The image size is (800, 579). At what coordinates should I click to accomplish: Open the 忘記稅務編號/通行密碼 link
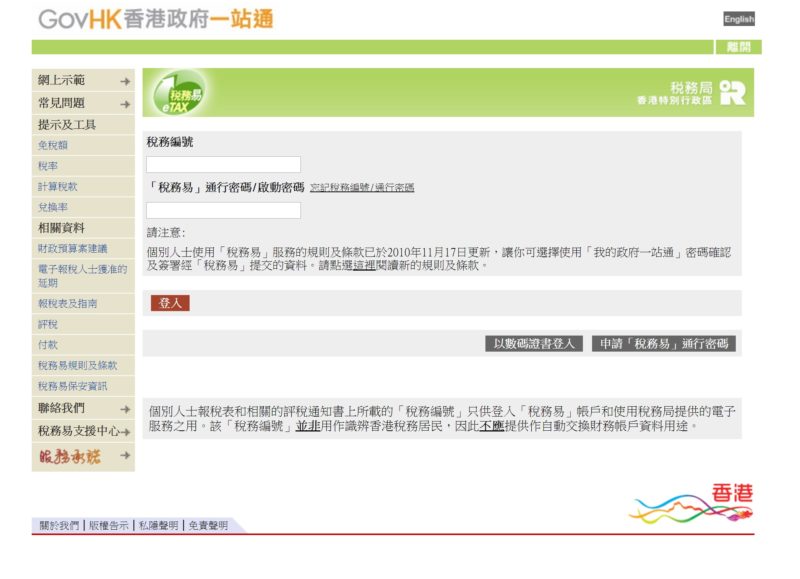click(362, 188)
